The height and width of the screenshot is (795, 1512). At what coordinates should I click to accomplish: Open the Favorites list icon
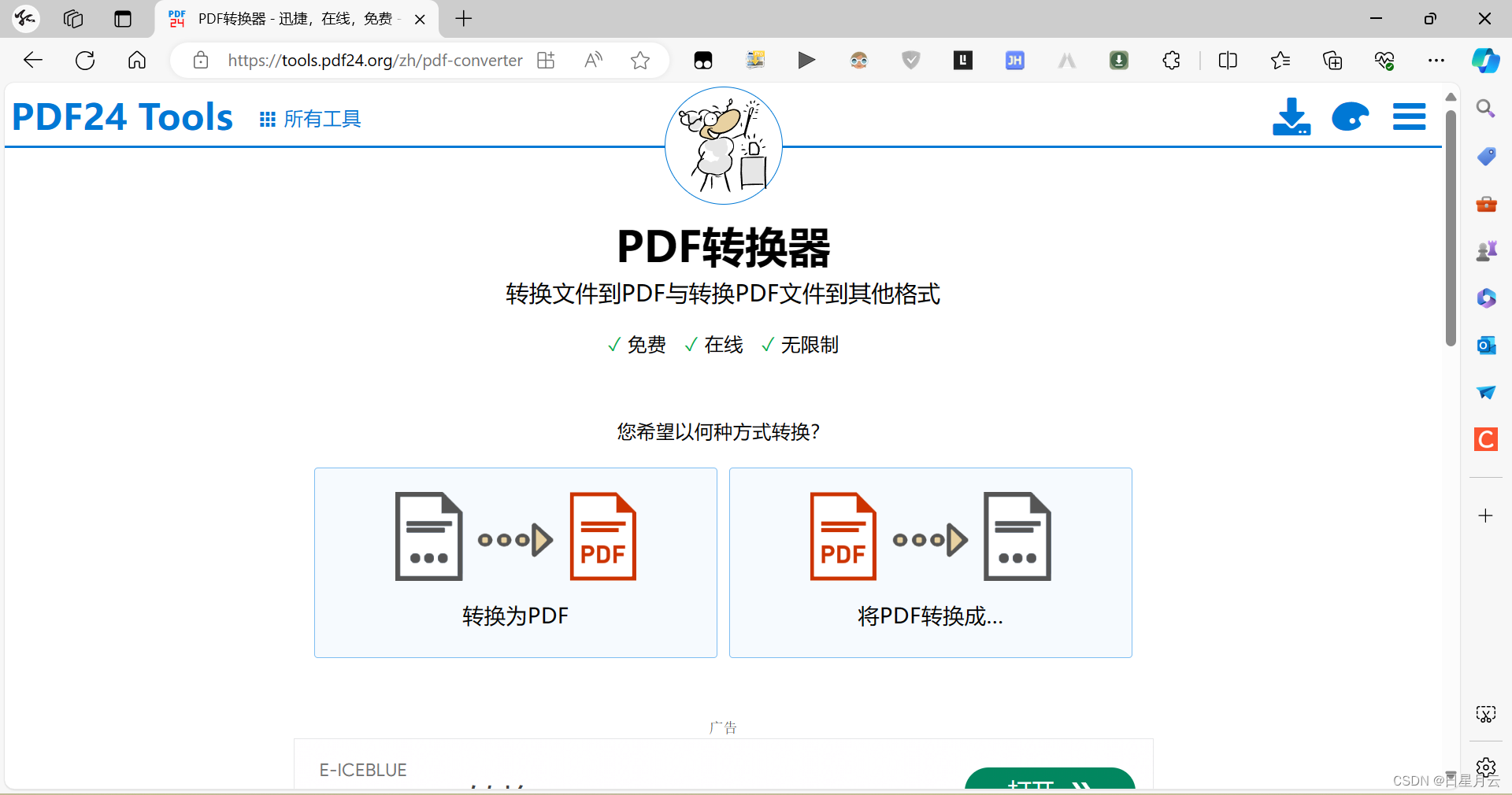click(x=1280, y=61)
